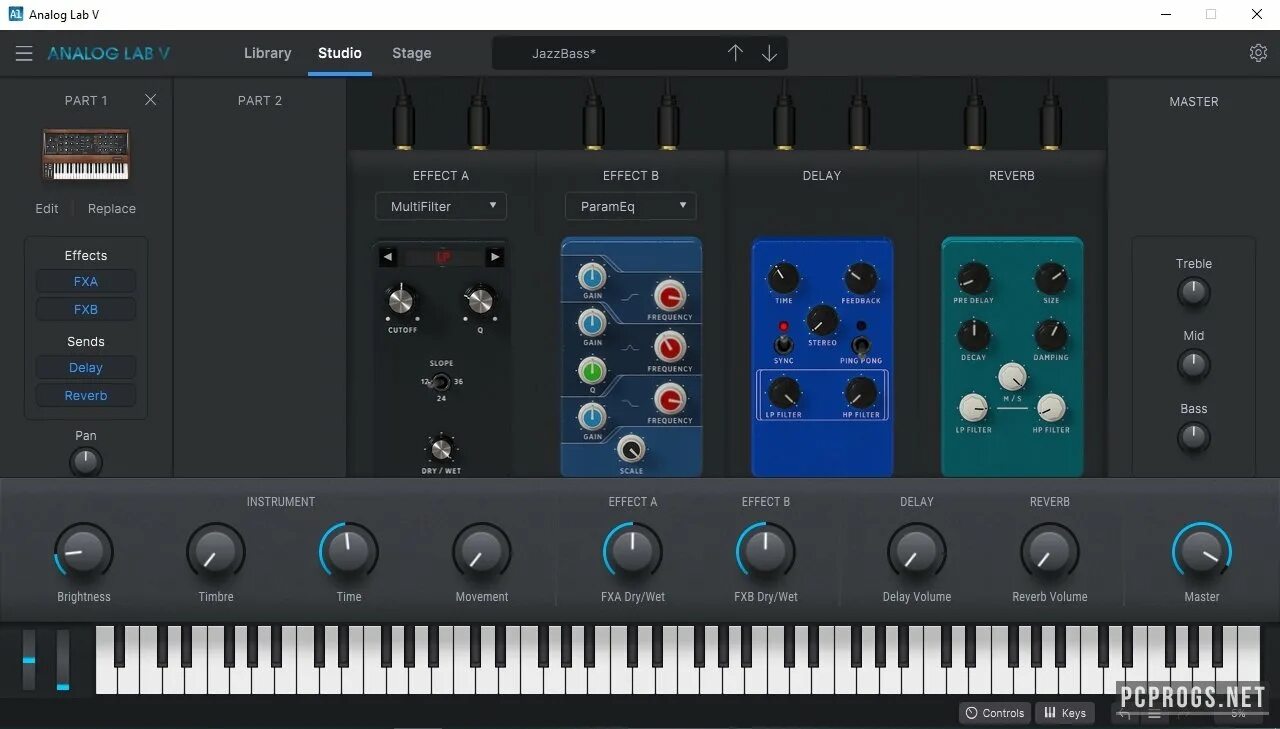Click the top Gain knob on ParamEq
The height and width of the screenshot is (729, 1280).
[592, 277]
